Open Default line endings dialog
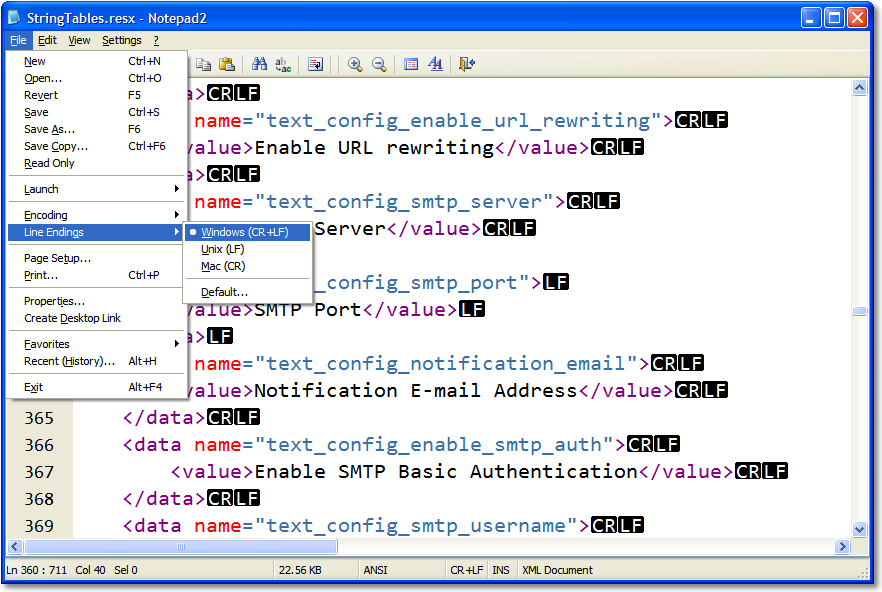The width and height of the screenshot is (882, 592). (224, 292)
